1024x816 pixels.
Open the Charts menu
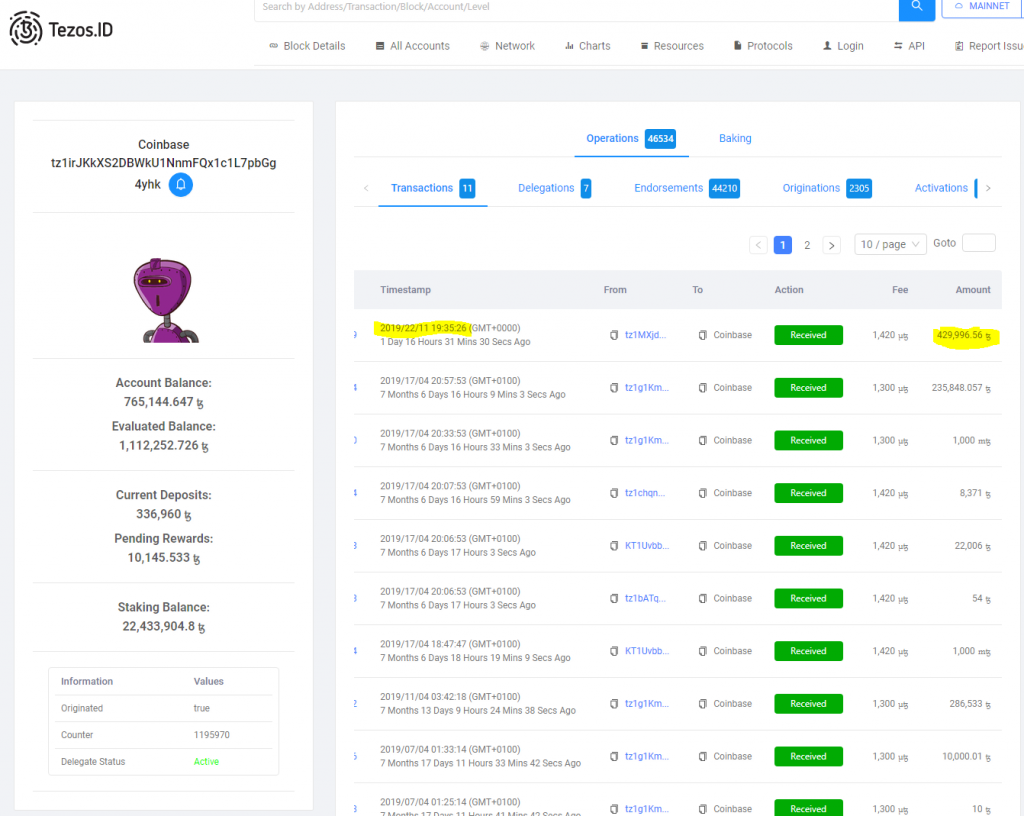[x=588, y=46]
